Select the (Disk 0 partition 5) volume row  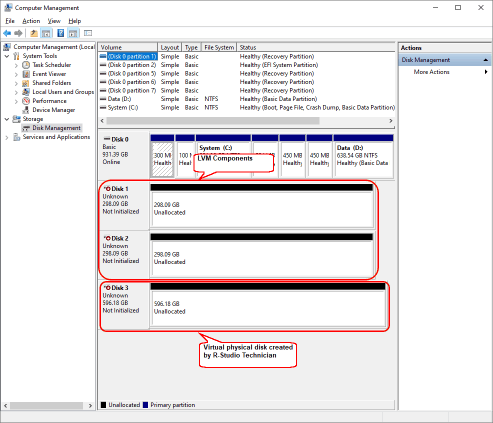click(x=247, y=73)
